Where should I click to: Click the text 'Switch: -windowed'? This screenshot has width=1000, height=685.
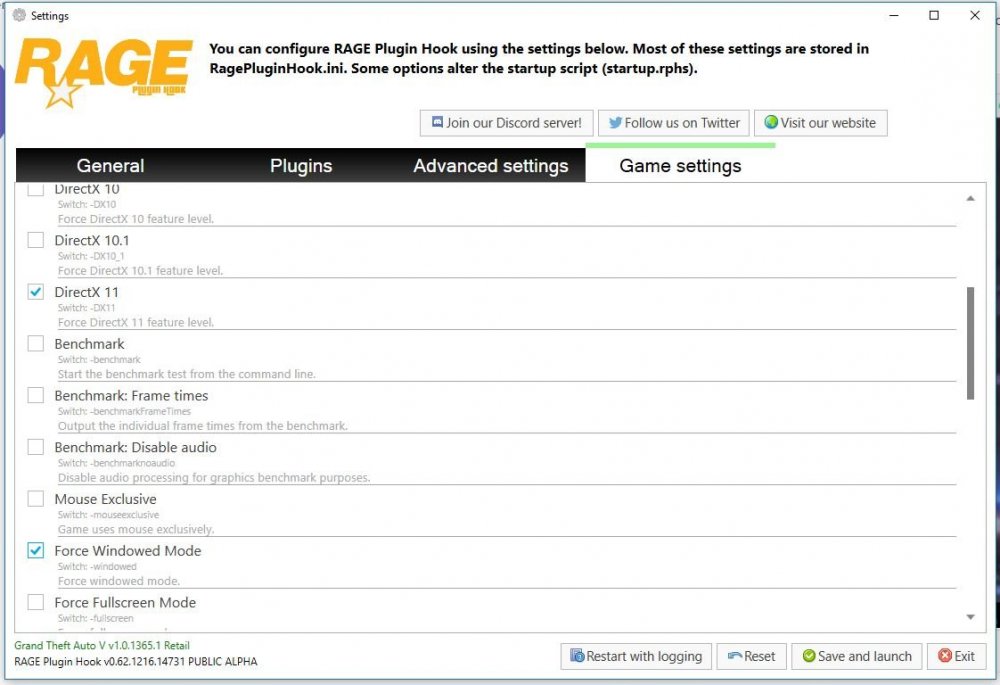97,566
